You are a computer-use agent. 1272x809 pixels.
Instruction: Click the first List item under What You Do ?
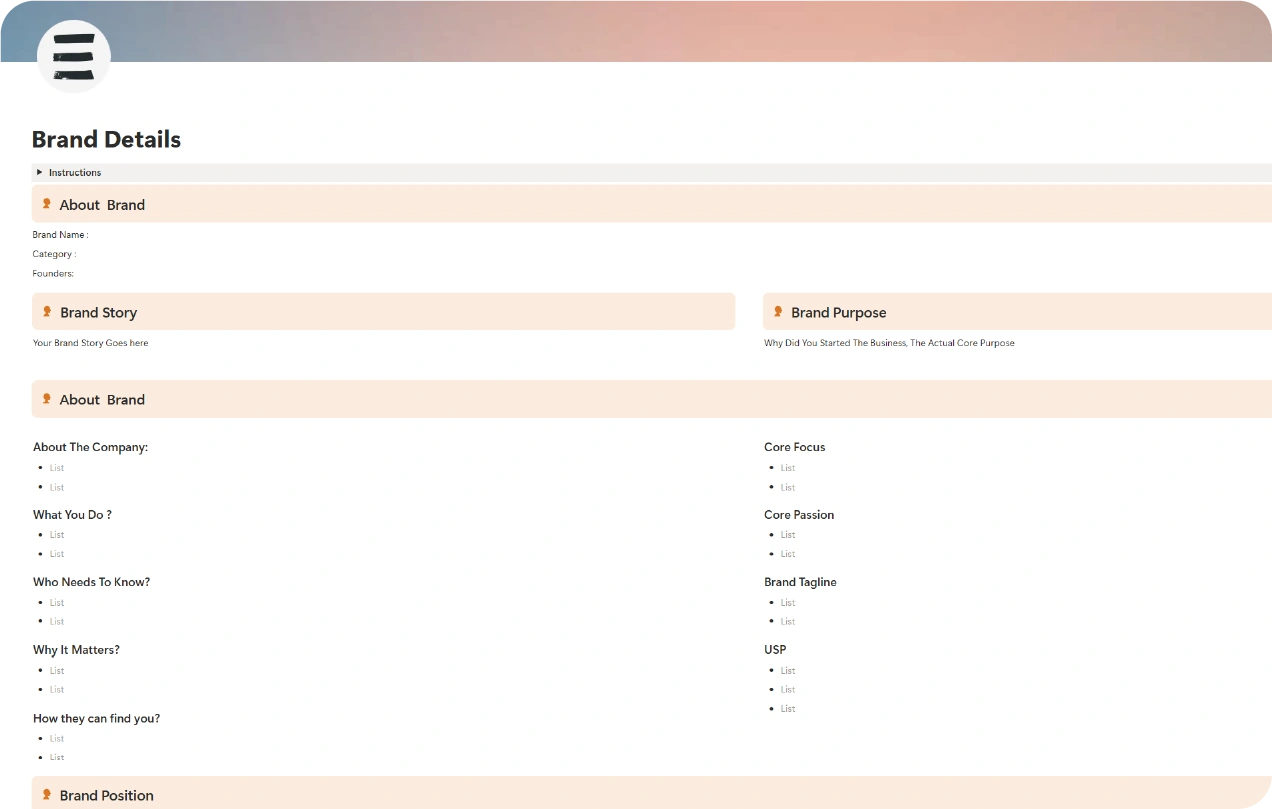[57, 535]
